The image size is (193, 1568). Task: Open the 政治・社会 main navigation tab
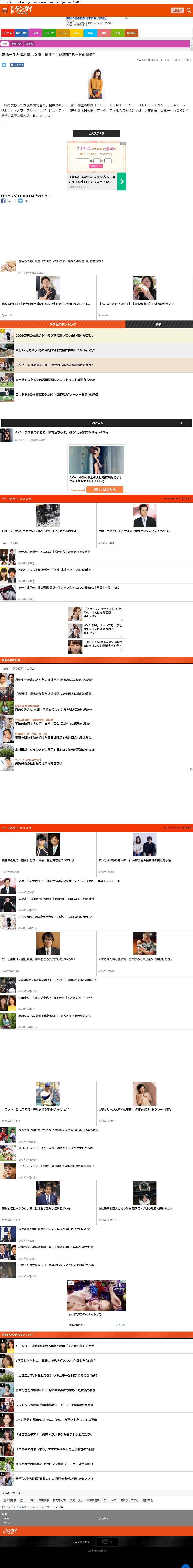click(x=22, y=33)
